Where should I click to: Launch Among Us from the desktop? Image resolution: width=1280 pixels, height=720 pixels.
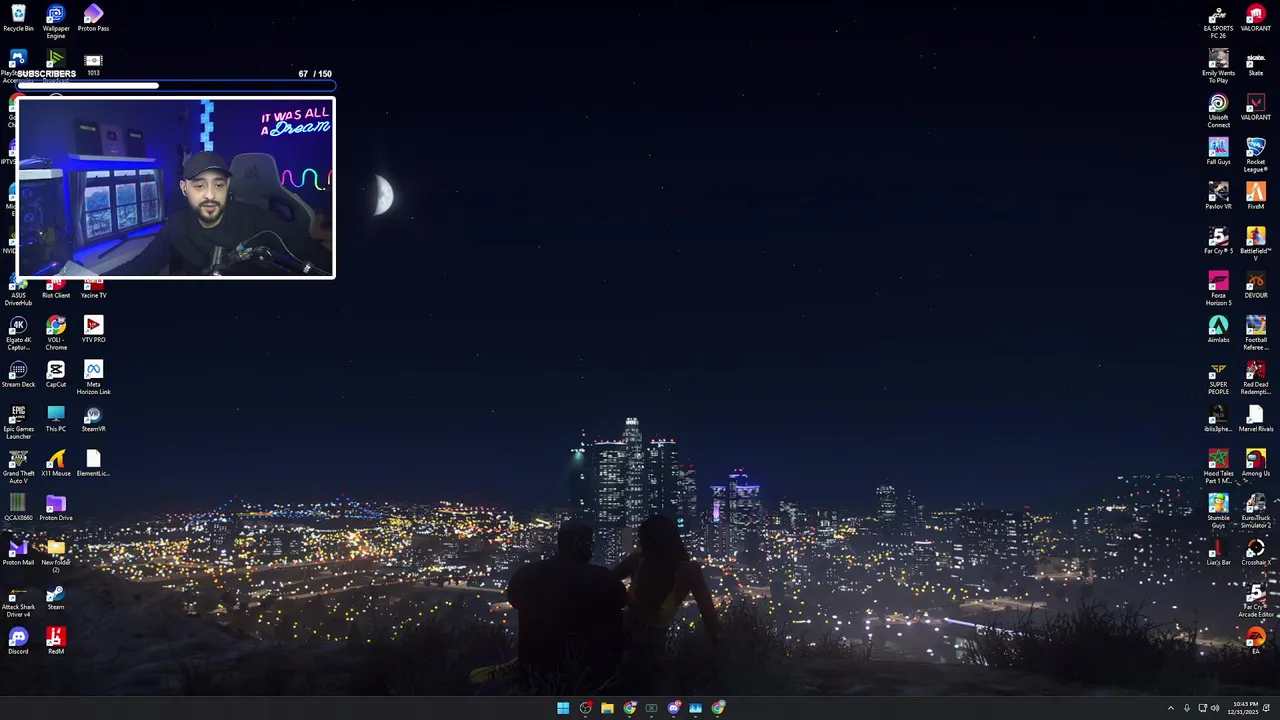(x=1256, y=464)
